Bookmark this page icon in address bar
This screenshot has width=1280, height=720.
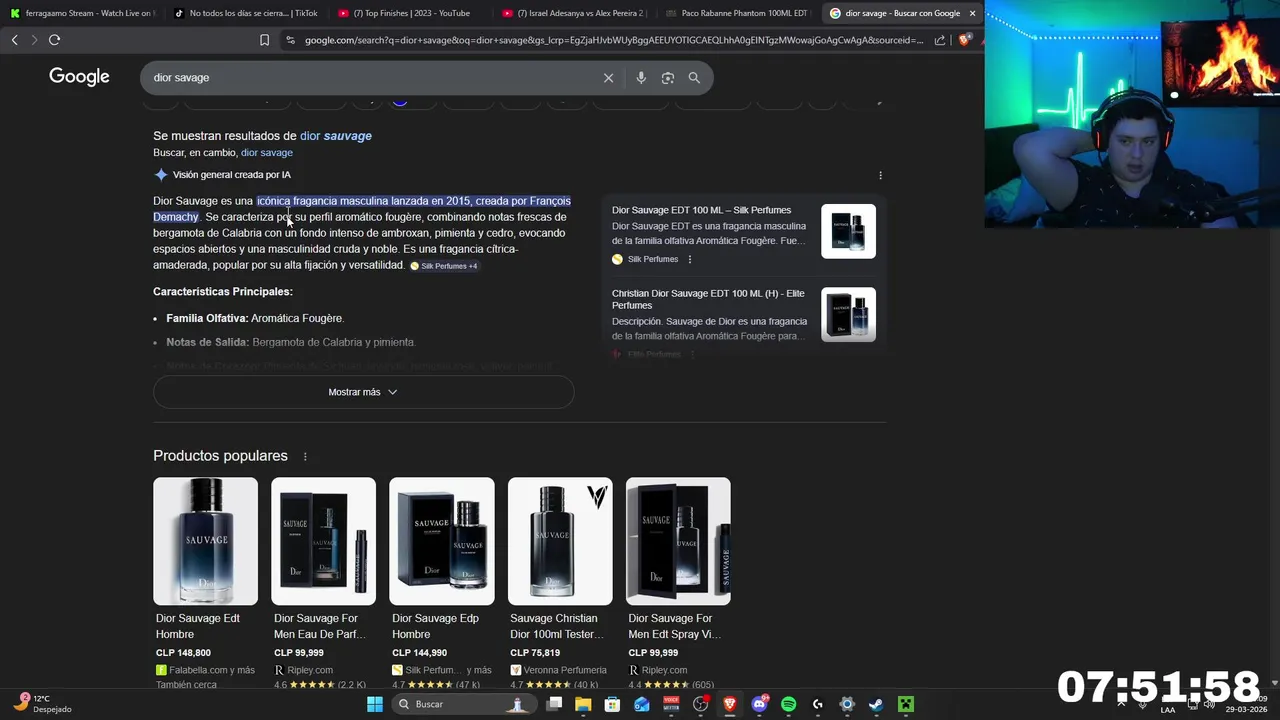point(264,40)
